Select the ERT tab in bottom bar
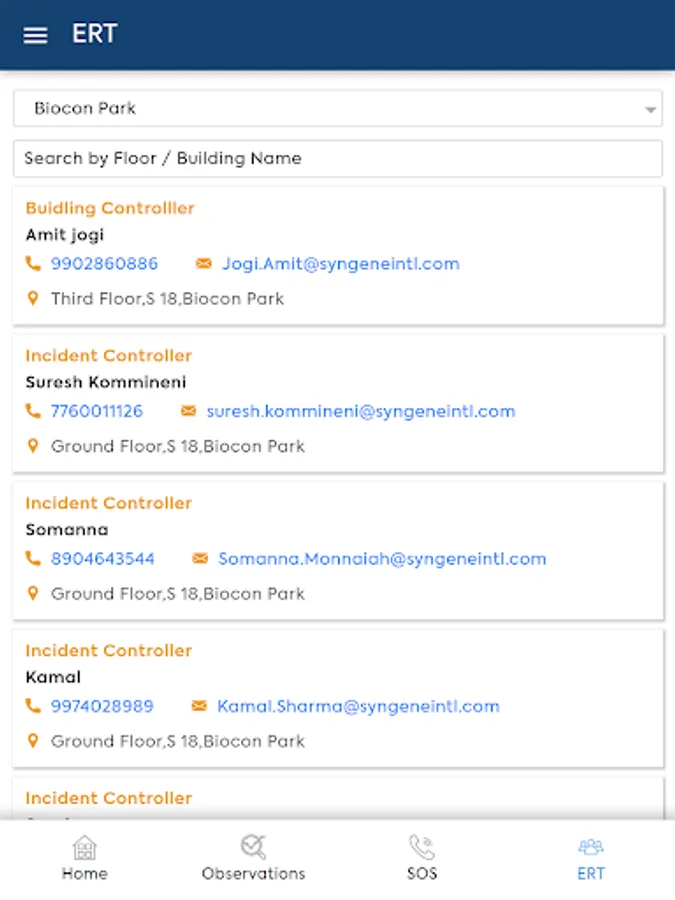Viewport: 675px width, 900px height. click(x=590, y=858)
